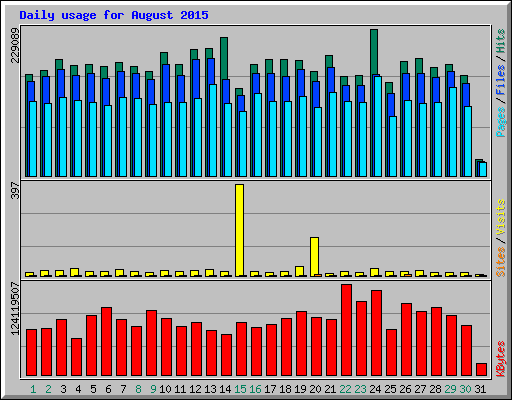Click day 9 on the date axis

pyautogui.click(x=153, y=389)
